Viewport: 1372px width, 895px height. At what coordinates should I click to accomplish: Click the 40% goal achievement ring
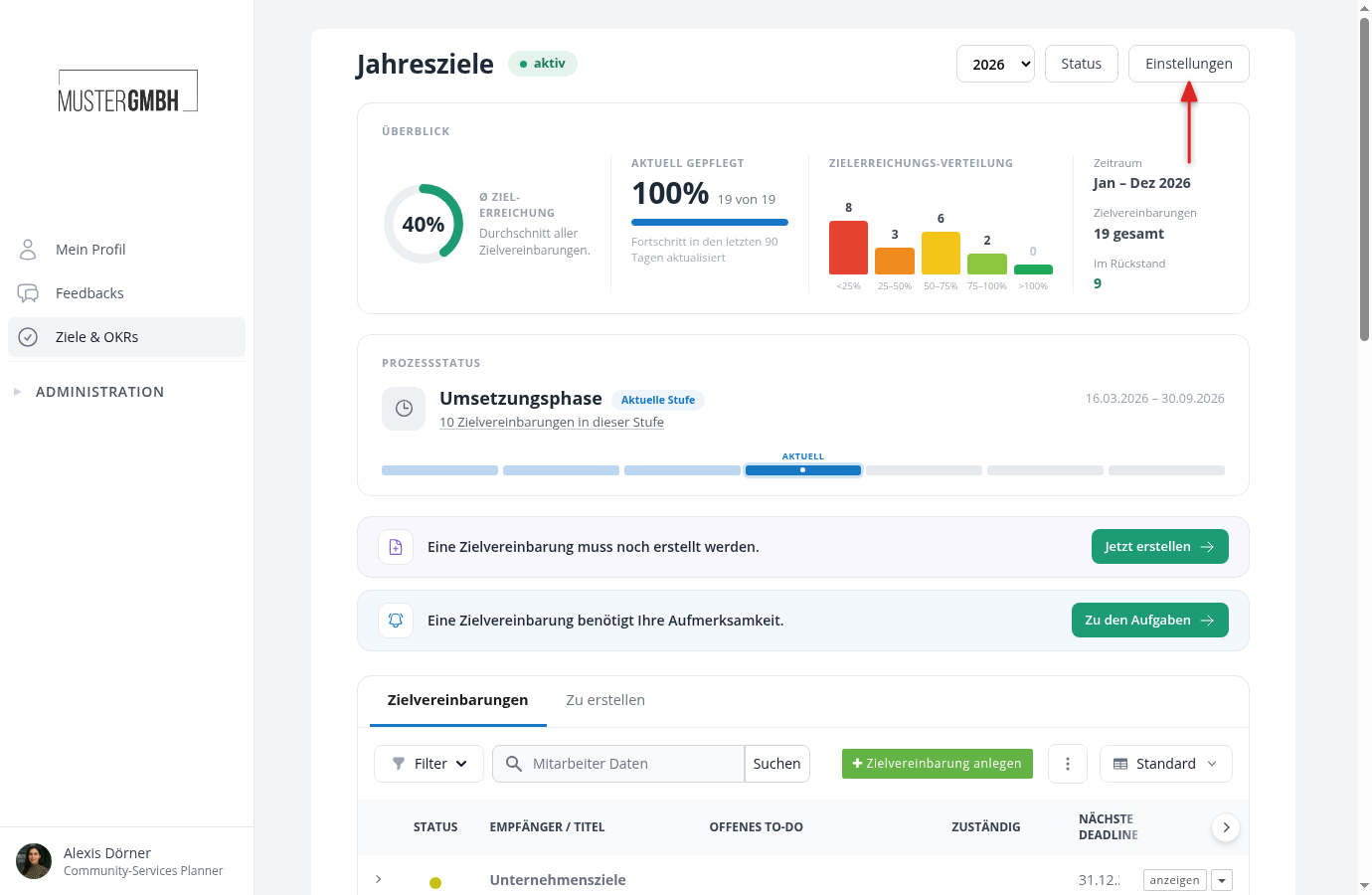coord(424,224)
